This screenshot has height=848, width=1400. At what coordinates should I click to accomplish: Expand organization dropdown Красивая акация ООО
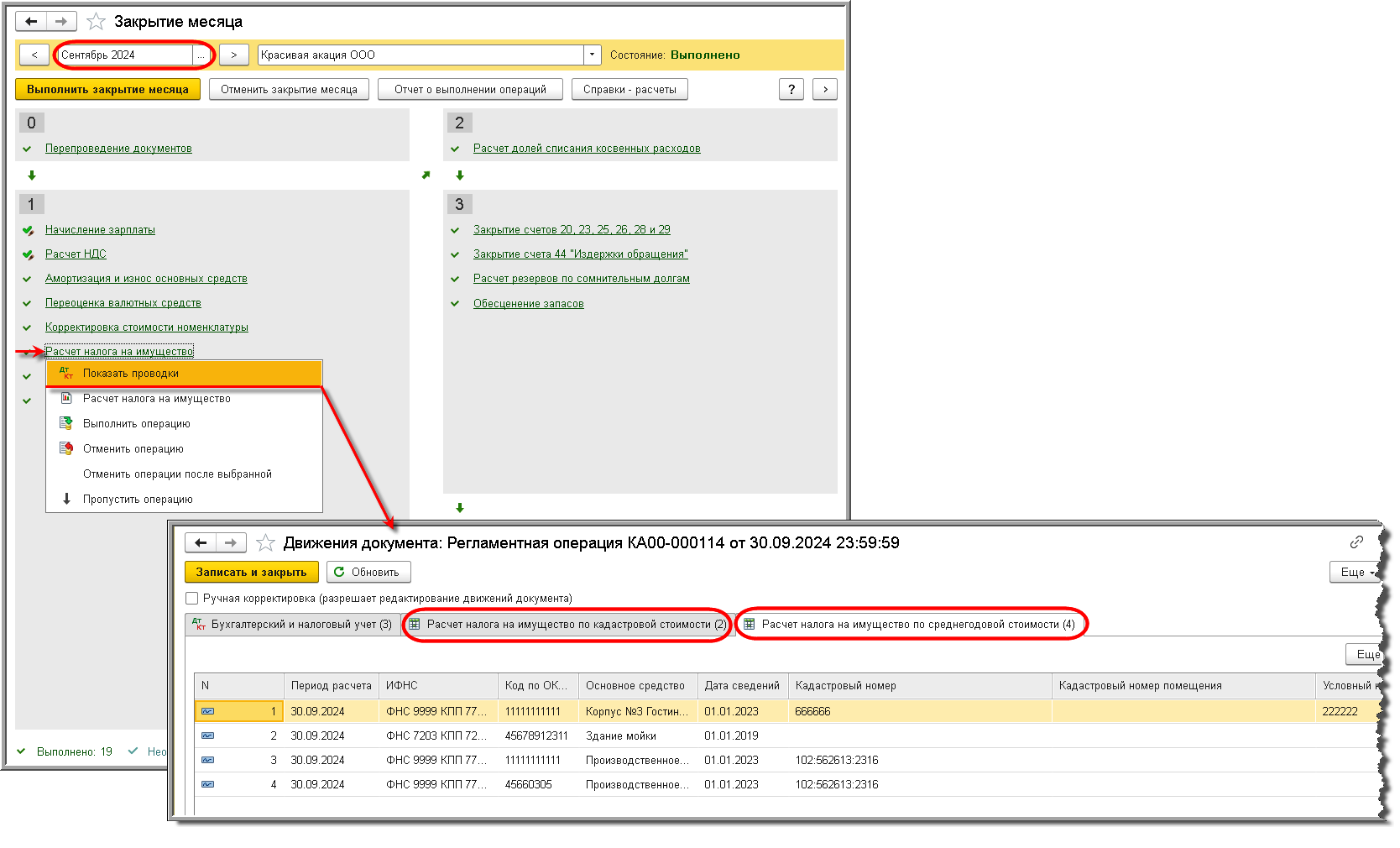pos(593,55)
